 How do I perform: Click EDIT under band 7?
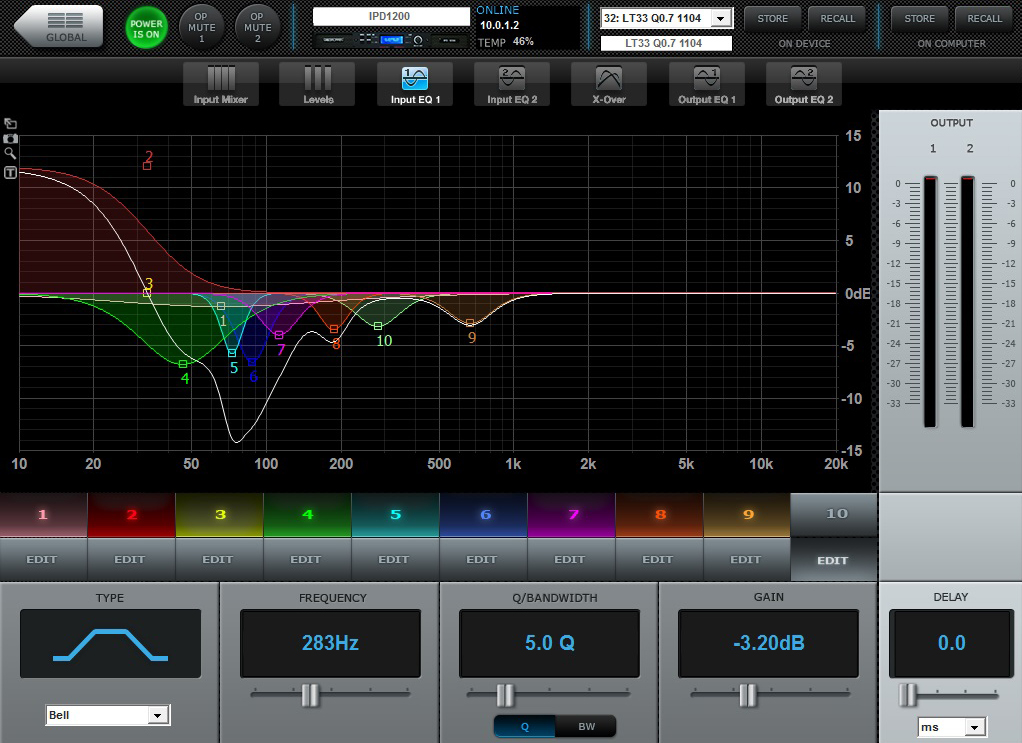[572, 559]
